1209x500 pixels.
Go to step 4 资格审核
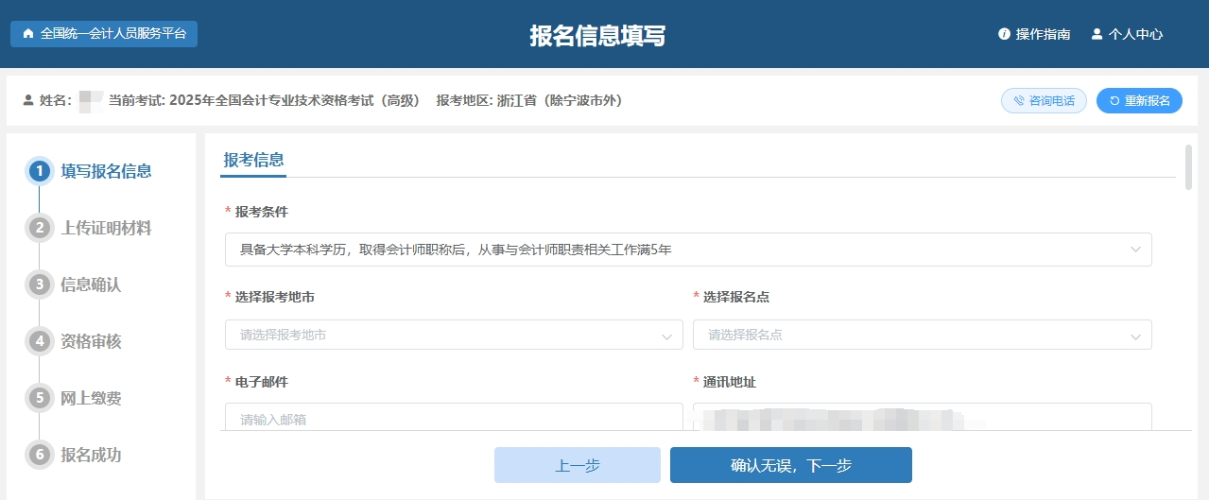pos(90,341)
